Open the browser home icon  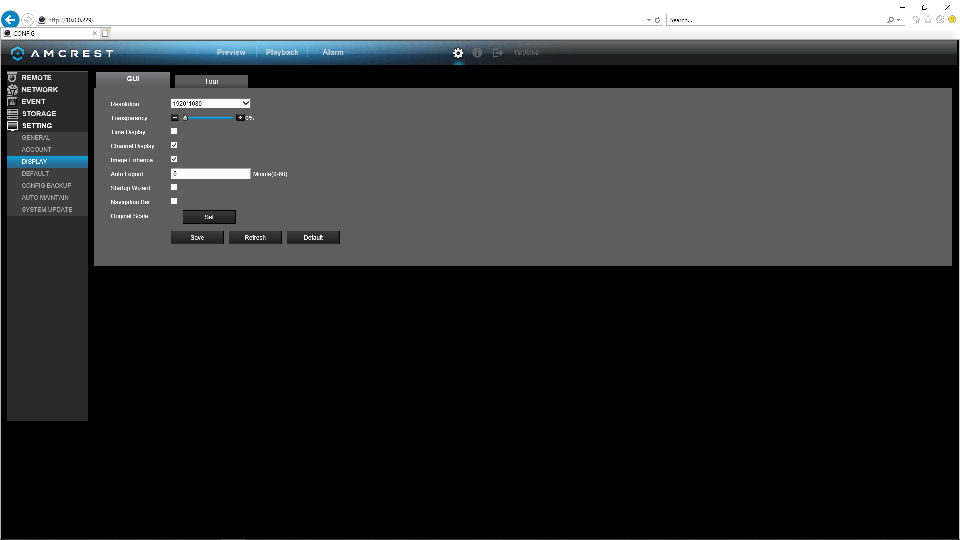pos(916,20)
